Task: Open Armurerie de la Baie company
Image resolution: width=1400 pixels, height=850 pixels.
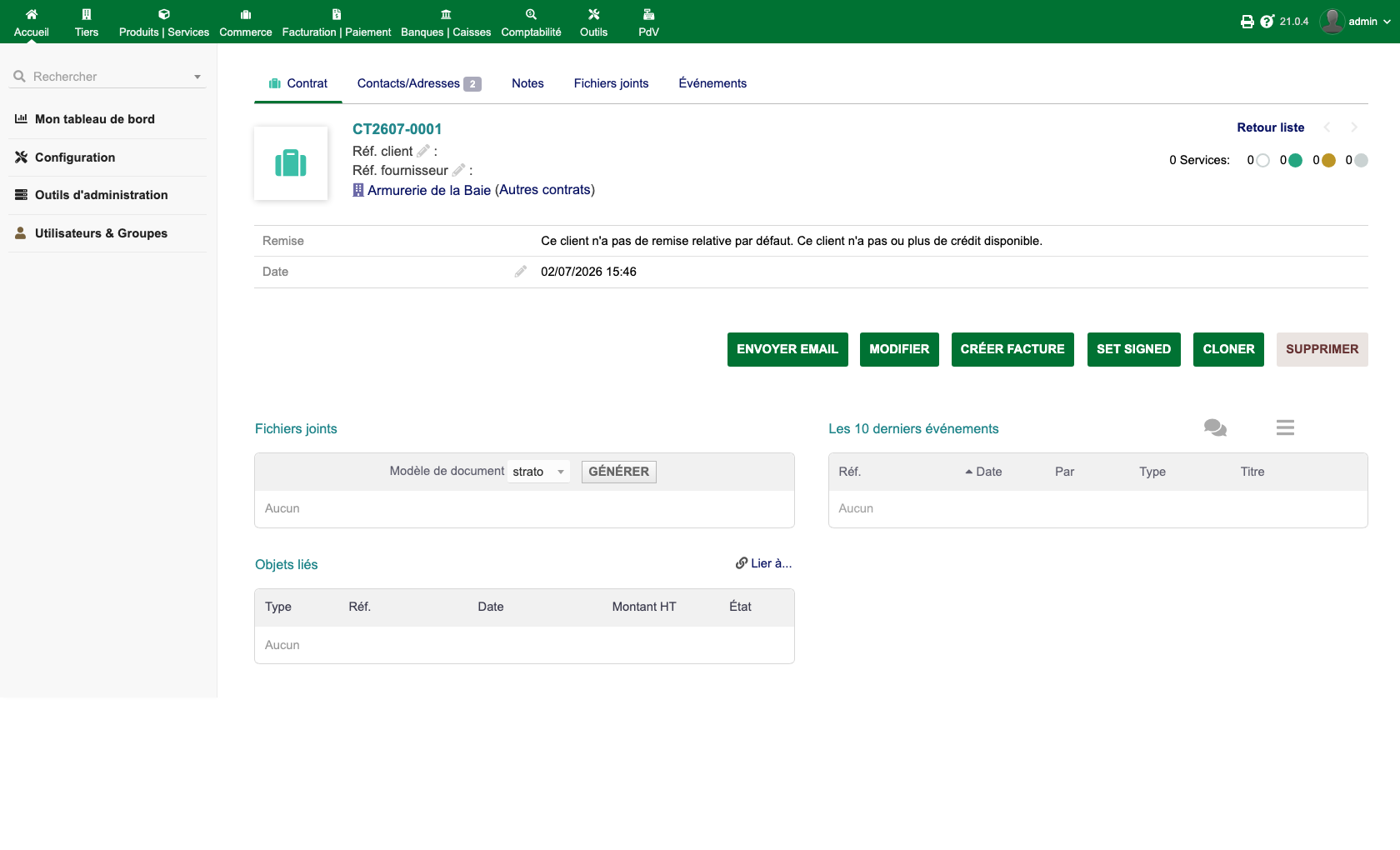Action: (x=429, y=190)
